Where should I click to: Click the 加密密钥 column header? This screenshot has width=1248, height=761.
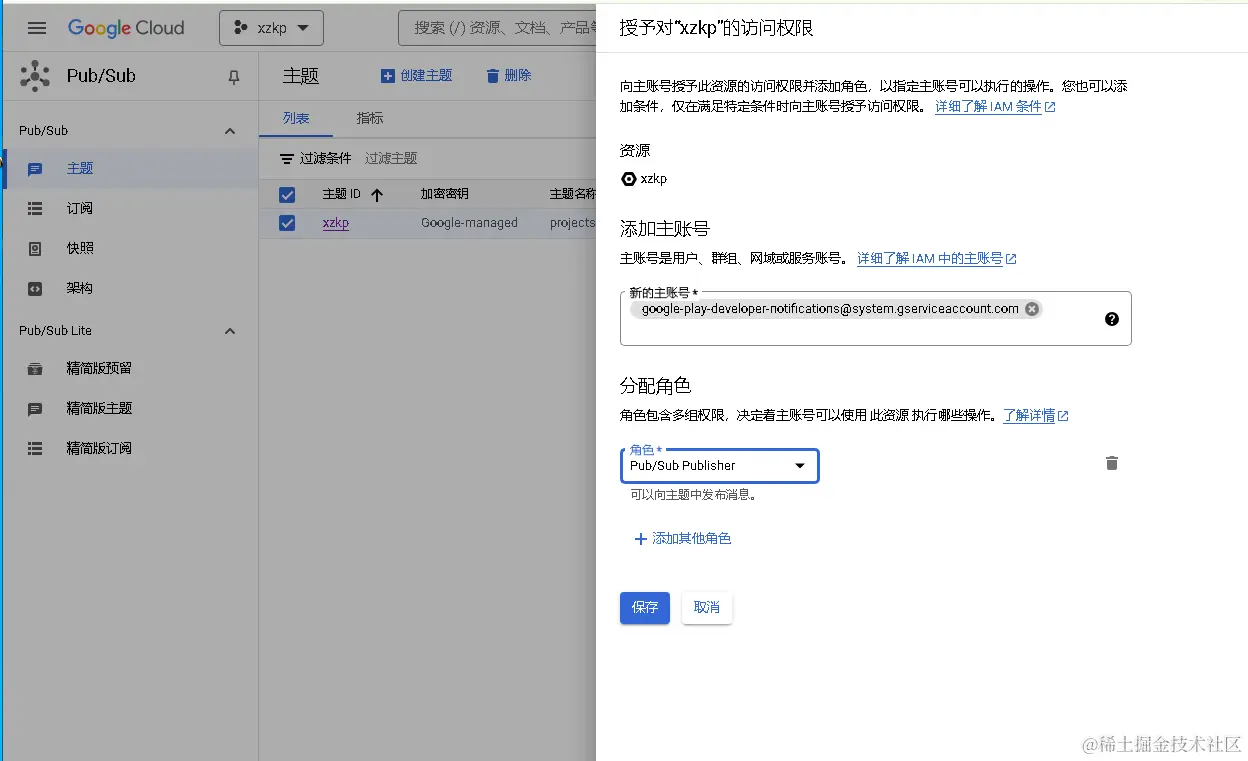[x=444, y=194]
